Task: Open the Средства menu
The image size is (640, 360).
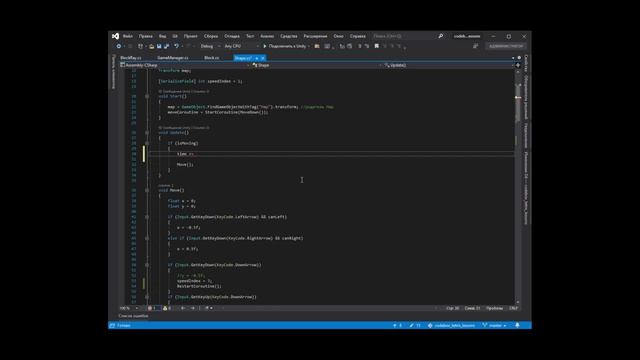Action: (289, 36)
